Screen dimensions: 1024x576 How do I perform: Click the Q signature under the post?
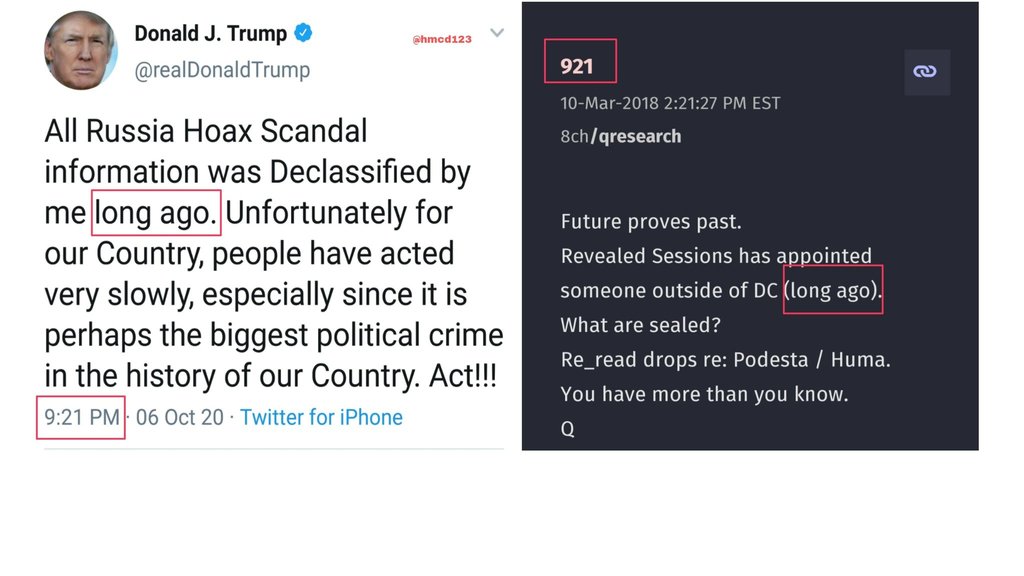568,428
